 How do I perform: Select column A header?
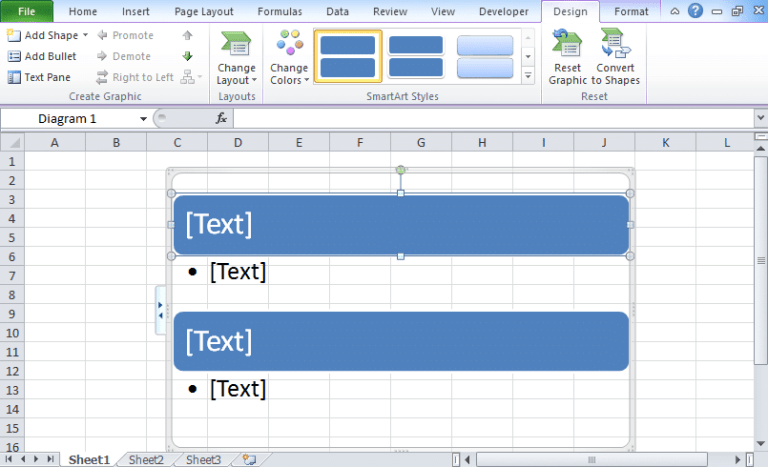tap(55, 143)
